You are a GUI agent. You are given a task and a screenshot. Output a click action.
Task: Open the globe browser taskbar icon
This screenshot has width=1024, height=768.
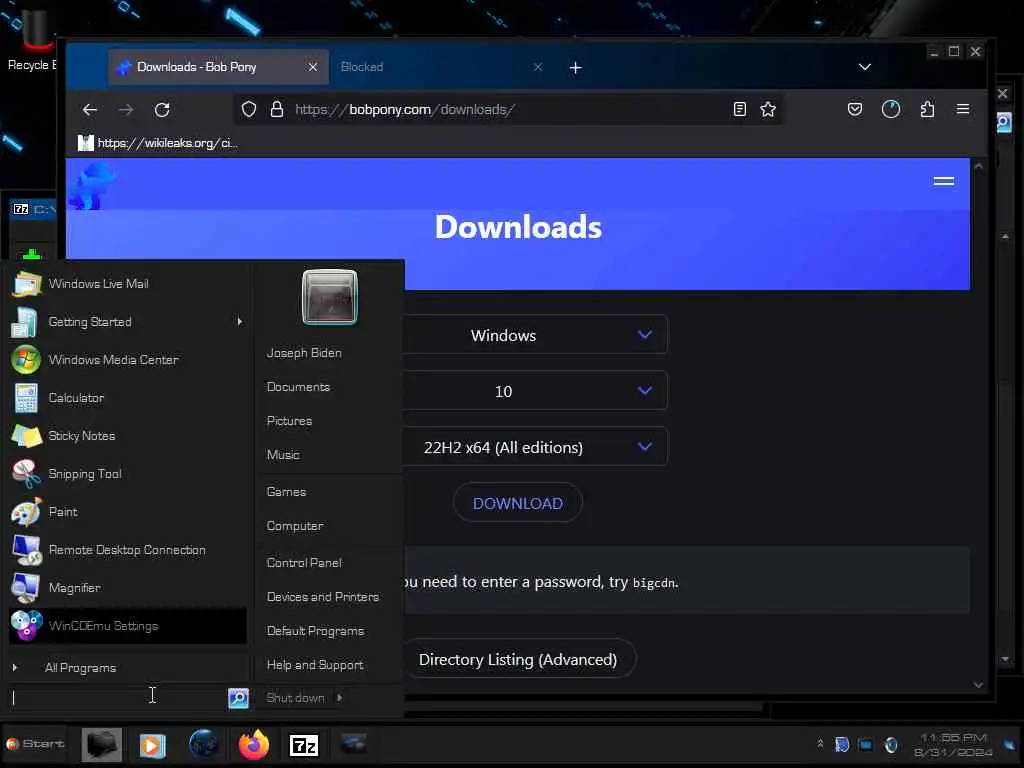click(x=203, y=744)
